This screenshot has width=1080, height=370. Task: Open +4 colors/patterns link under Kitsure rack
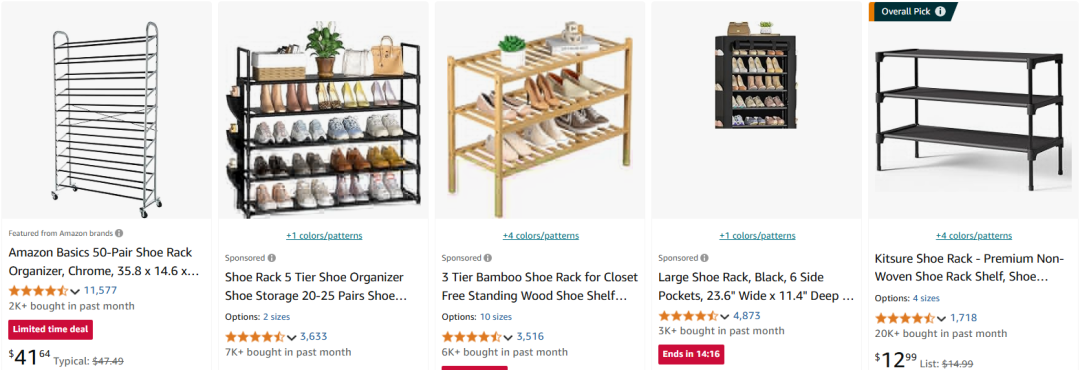[974, 236]
